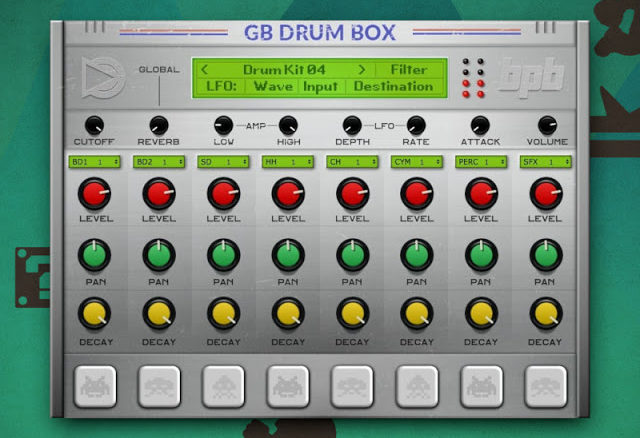The image size is (640, 438).
Task: Click the global CUTOFF knob
Action: point(94,125)
